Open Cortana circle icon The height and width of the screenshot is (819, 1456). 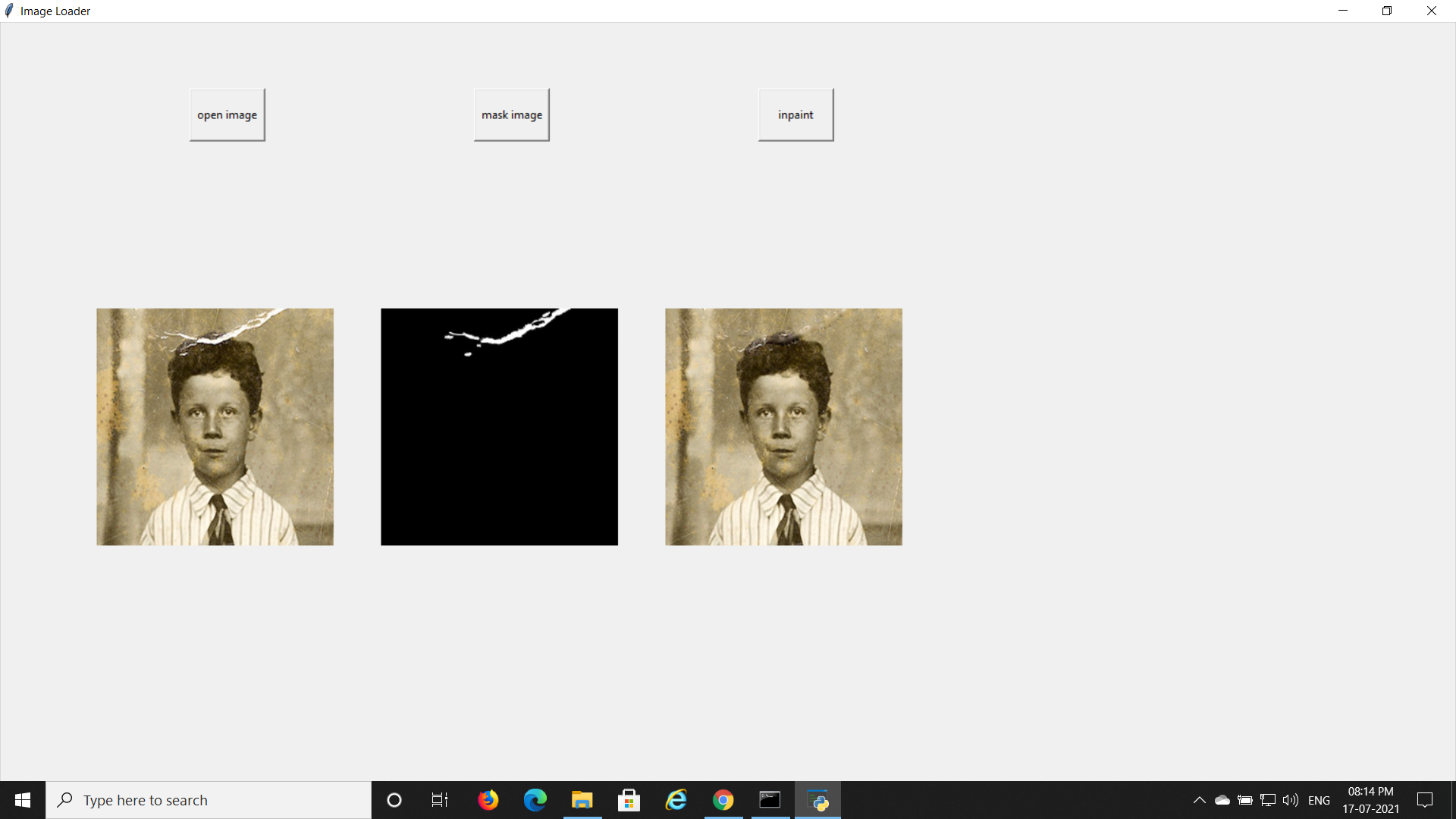pyautogui.click(x=394, y=800)
